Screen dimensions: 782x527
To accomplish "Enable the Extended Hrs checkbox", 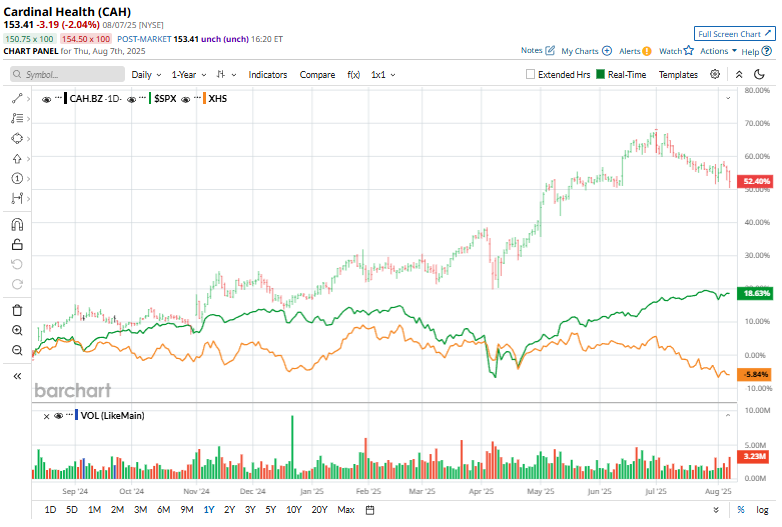I will click(x=531, y=74).
